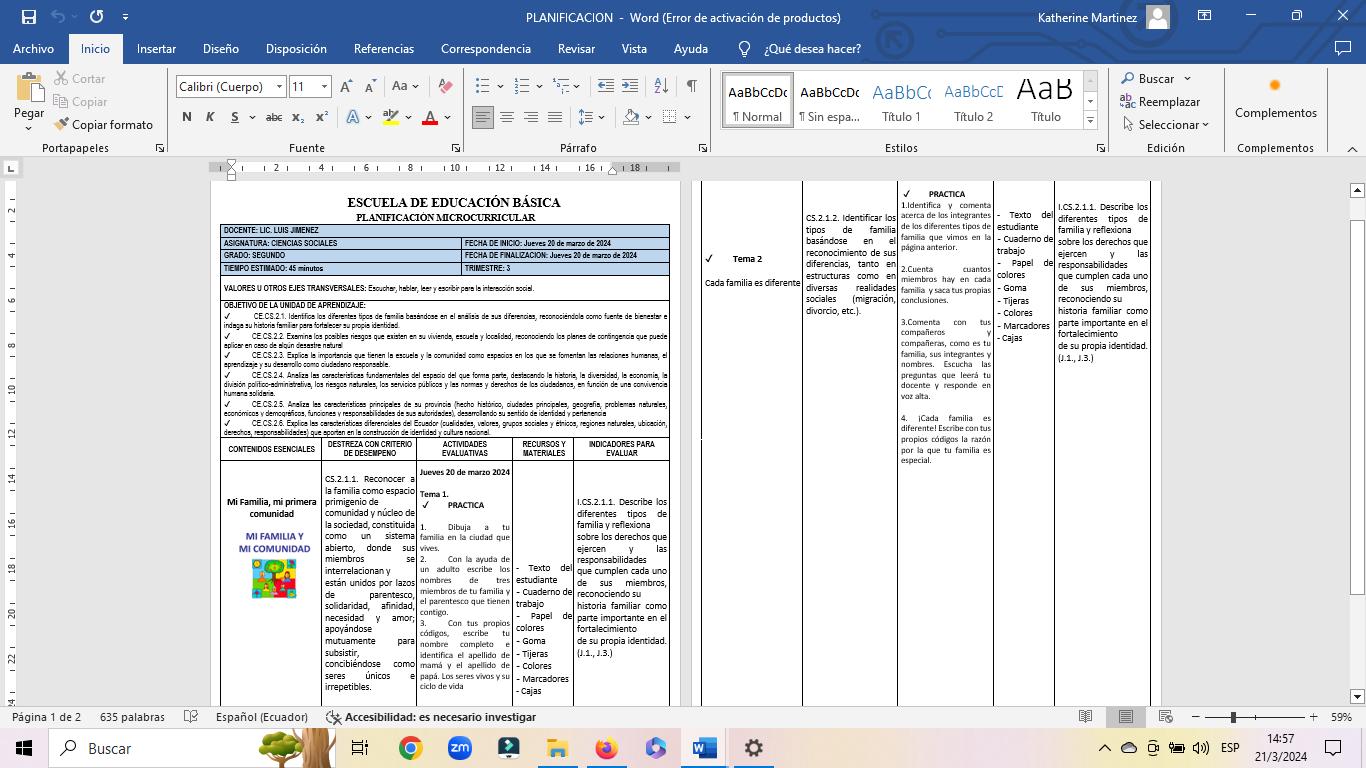Open the Archivo menu
The image size is (1366, 768).
pyautogui.click(x=33, y=48)
